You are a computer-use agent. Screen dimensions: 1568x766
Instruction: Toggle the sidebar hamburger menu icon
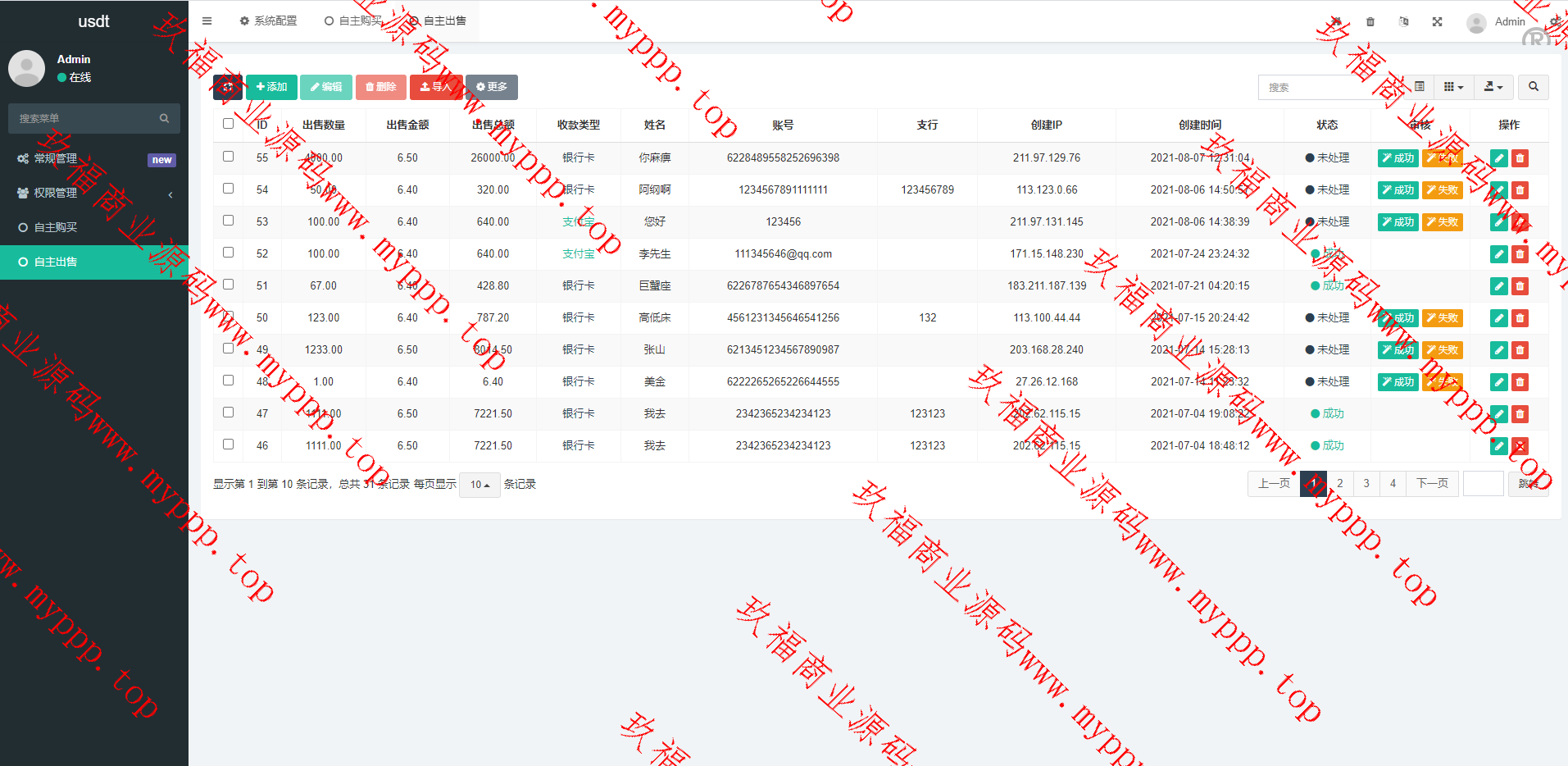(x=207, y=21)
